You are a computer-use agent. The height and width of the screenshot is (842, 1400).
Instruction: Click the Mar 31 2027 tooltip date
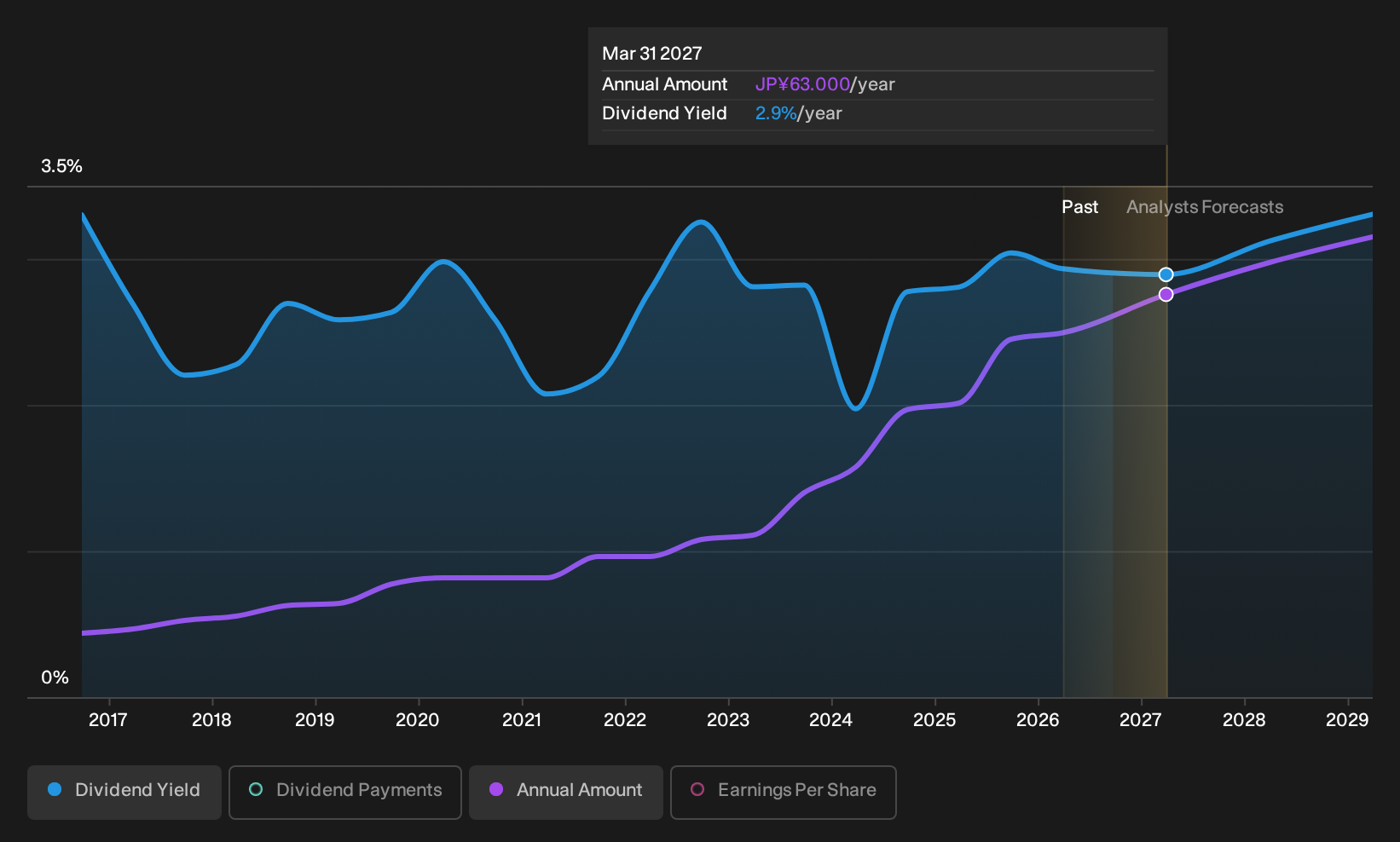coord(652,54)
